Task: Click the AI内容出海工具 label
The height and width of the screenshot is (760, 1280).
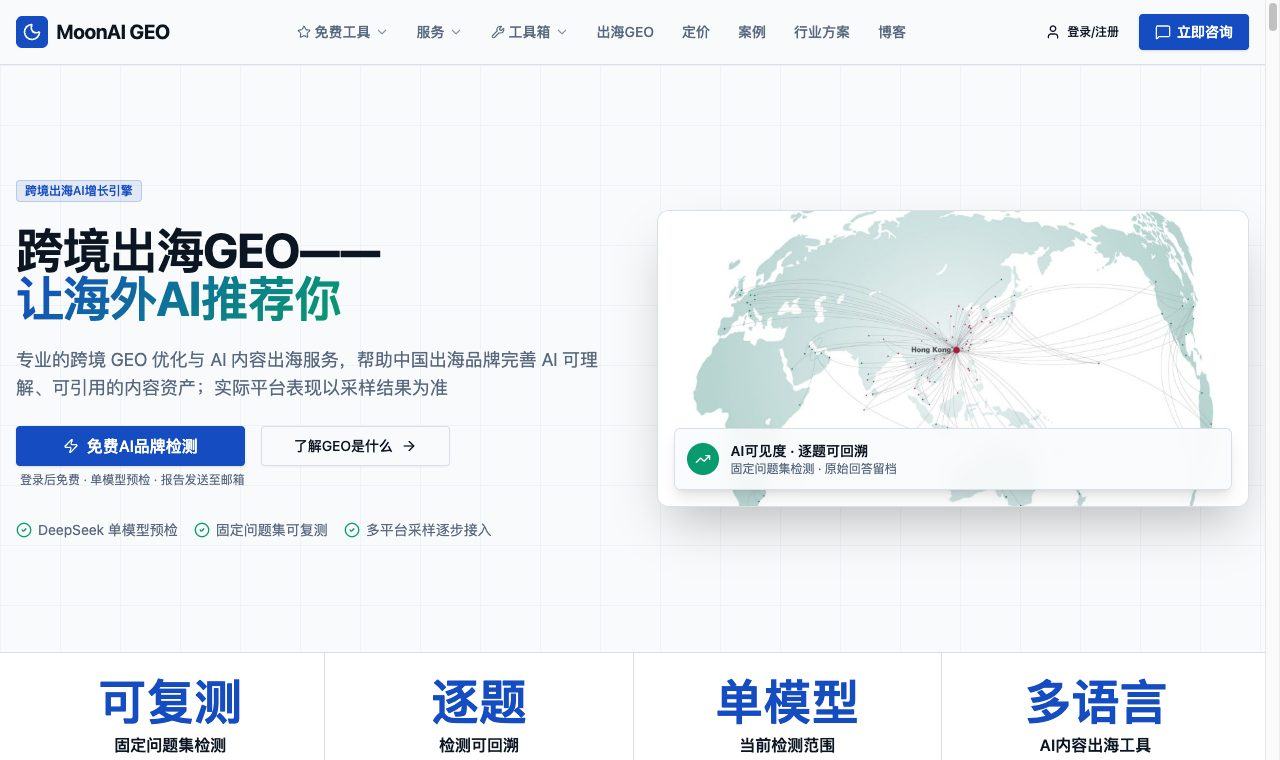Action: 1095,745
